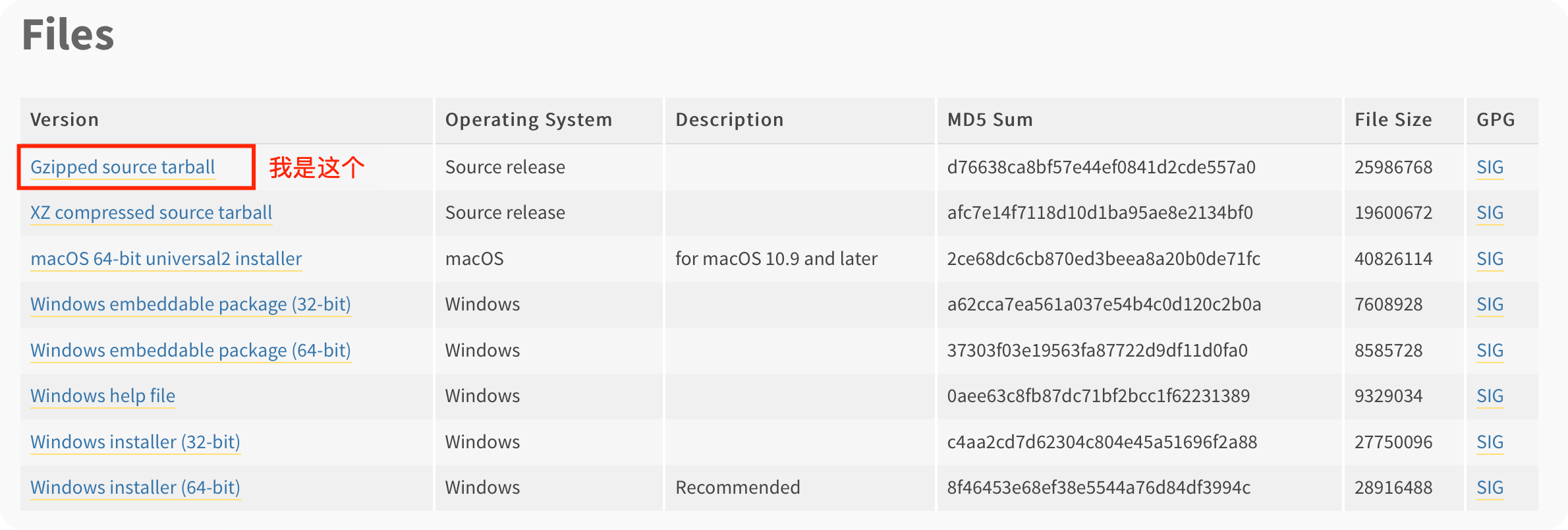
Task: Click the File Size column header
Action: pos(1393,120)
